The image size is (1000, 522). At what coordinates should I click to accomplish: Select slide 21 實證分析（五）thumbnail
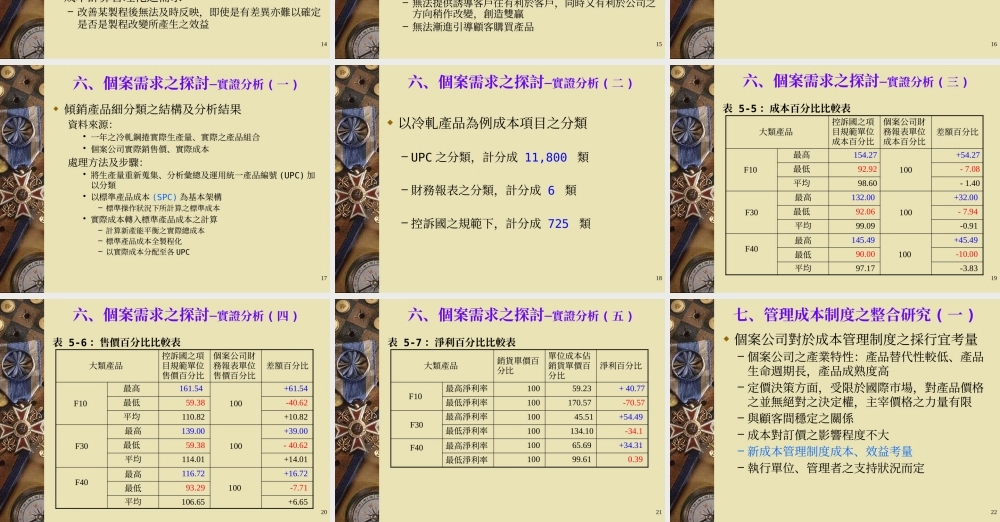[x=500, y=410]
